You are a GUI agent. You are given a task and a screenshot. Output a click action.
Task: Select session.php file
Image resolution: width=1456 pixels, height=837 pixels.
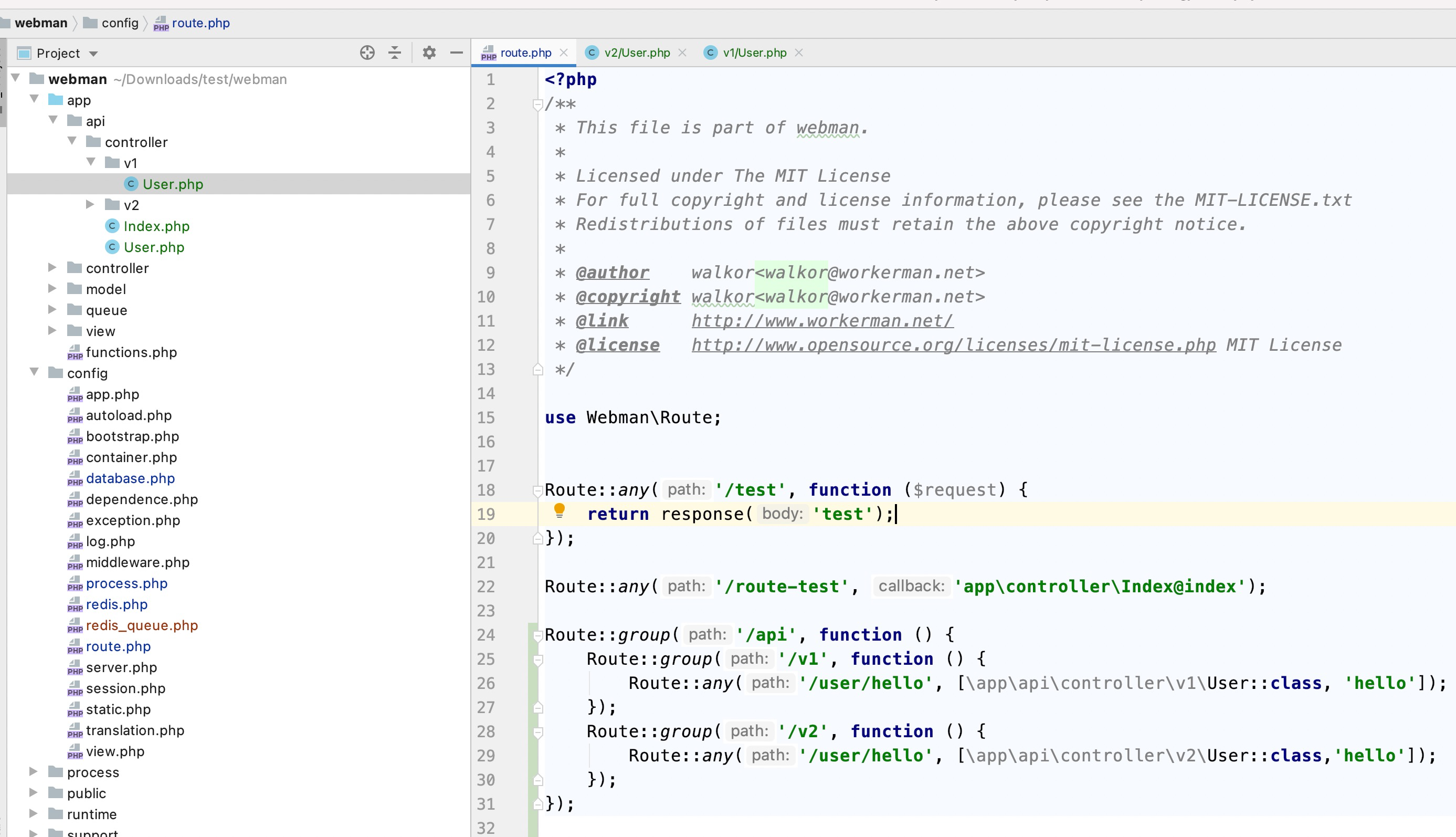tap(125, 688)
